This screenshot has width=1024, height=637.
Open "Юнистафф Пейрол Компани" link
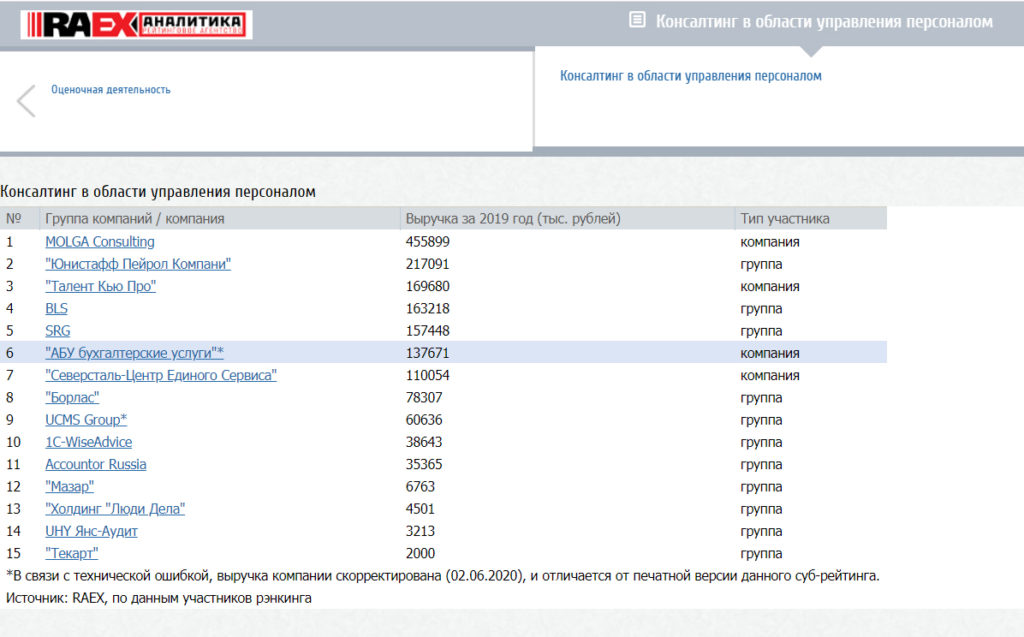[138, 264]
